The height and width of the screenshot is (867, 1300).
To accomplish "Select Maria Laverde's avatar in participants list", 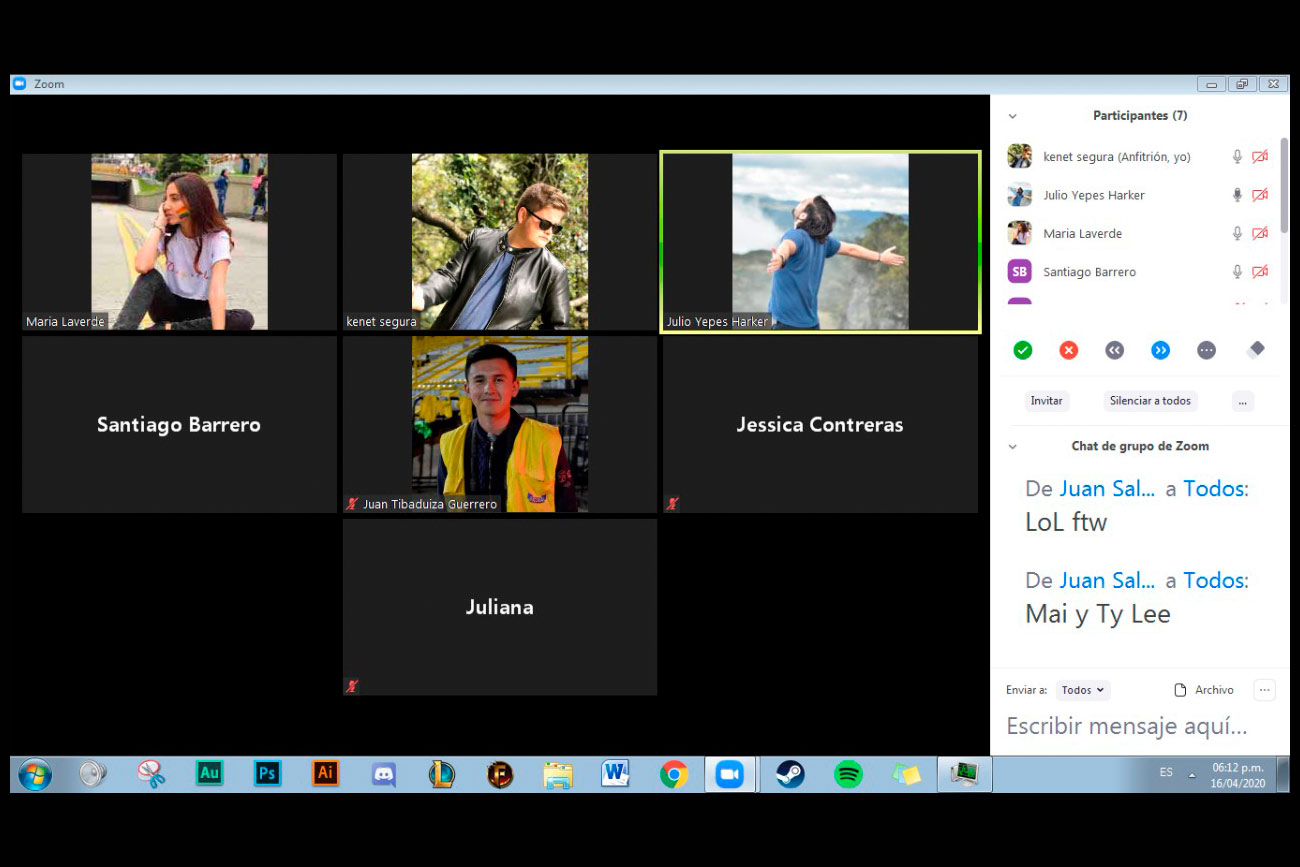I will coord(1019,233).
